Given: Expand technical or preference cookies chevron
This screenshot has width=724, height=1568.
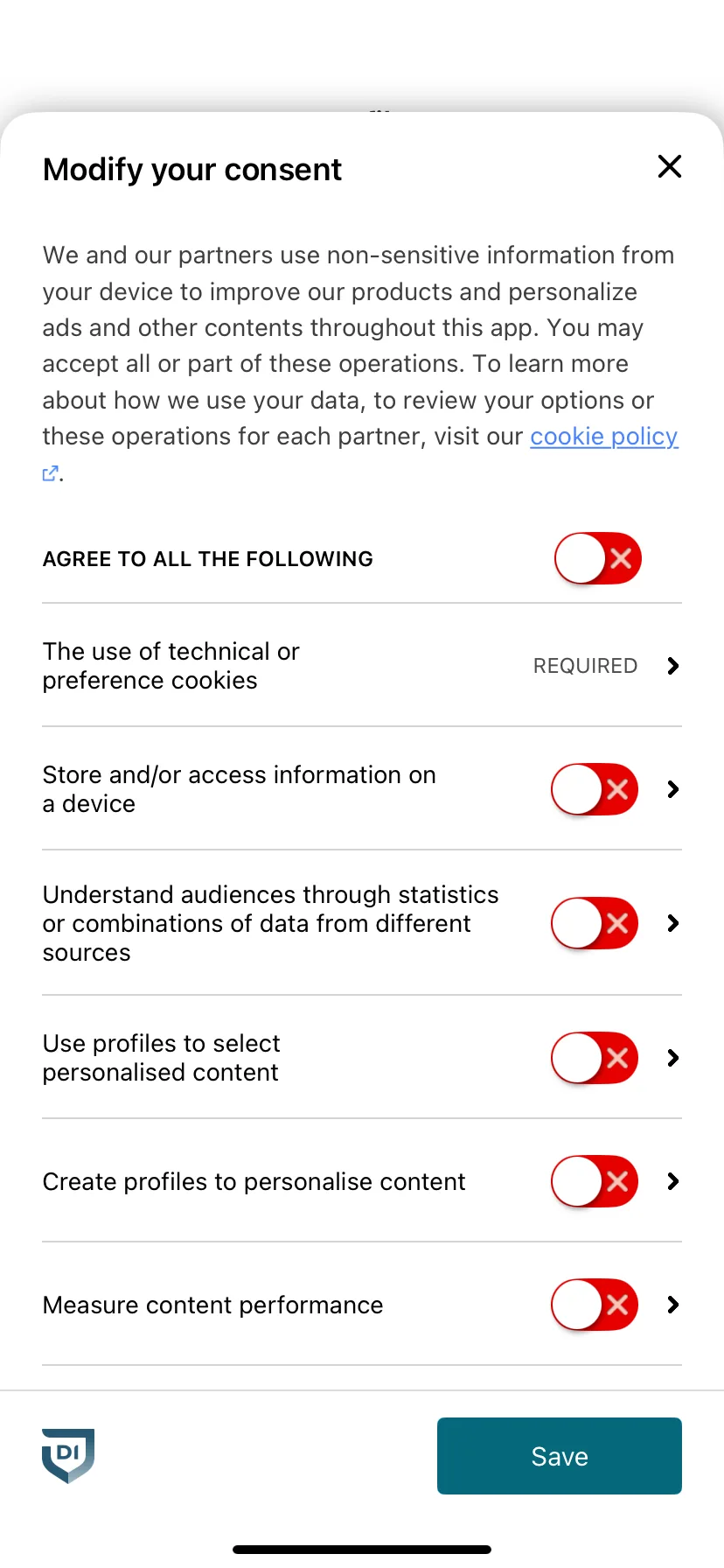Looking at the screenshot, I should pos(672,666).
